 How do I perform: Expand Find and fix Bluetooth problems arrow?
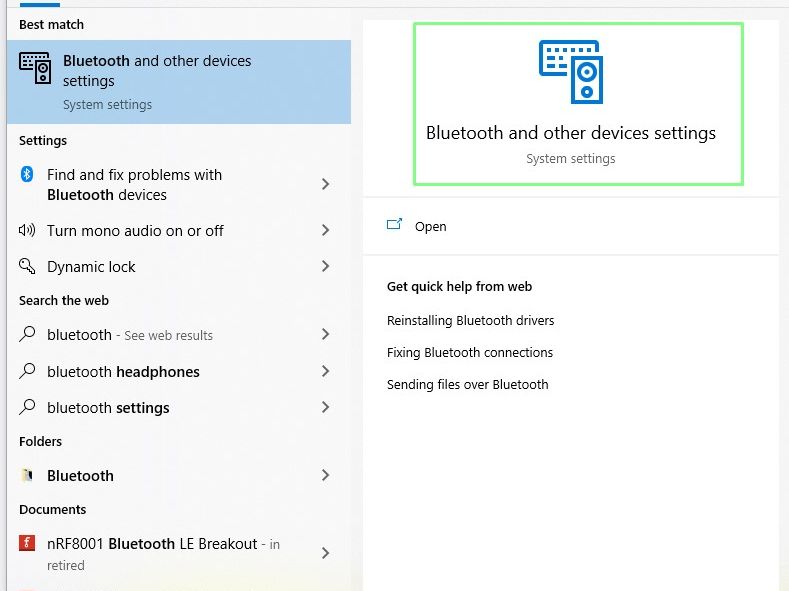(x=325, y=185)
